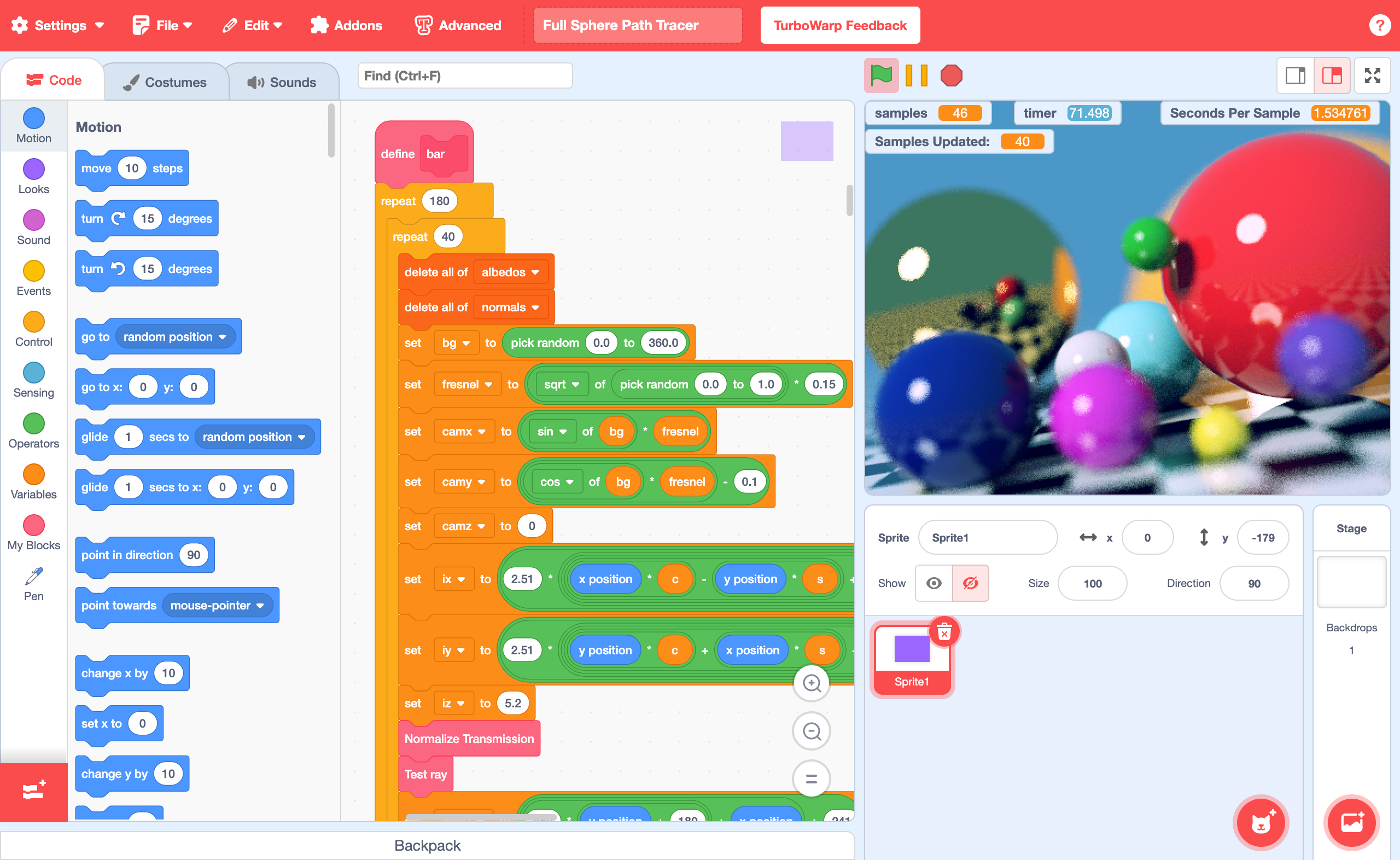Click the yellow pause button

coord(916,77)
